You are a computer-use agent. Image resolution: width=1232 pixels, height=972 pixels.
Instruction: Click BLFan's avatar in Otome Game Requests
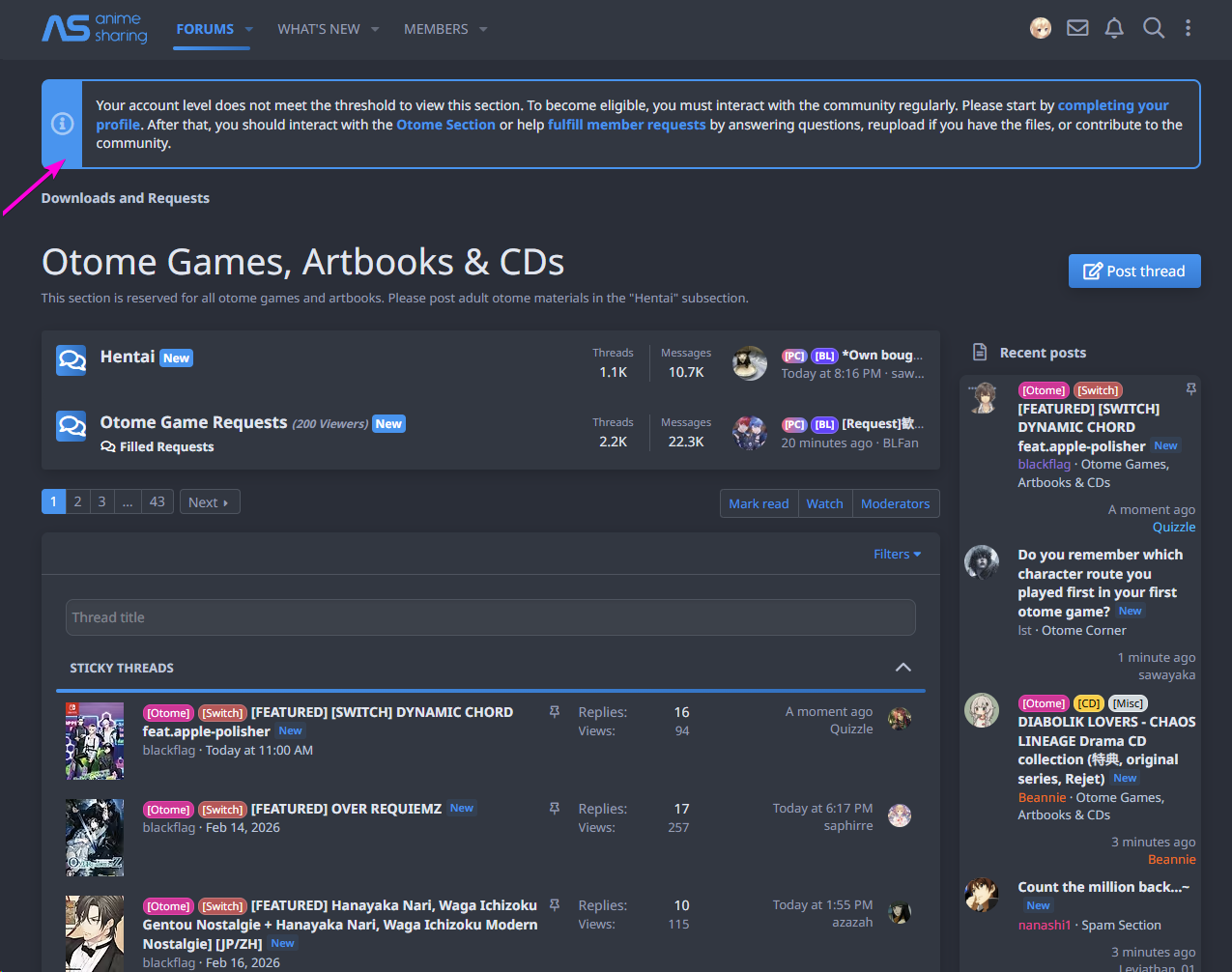click(750, 433)
